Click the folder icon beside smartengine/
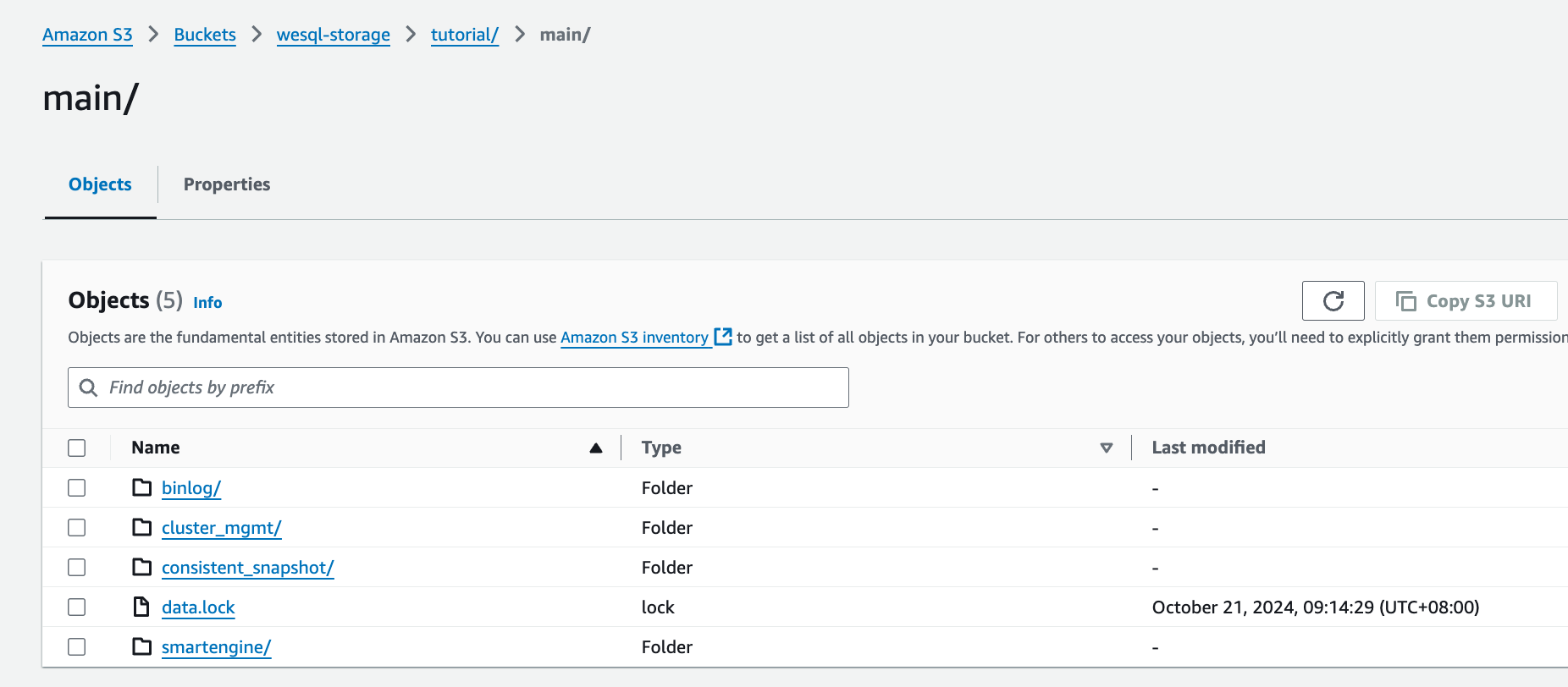Screen dimensions: 1568x687 click(x=142, y=646)
